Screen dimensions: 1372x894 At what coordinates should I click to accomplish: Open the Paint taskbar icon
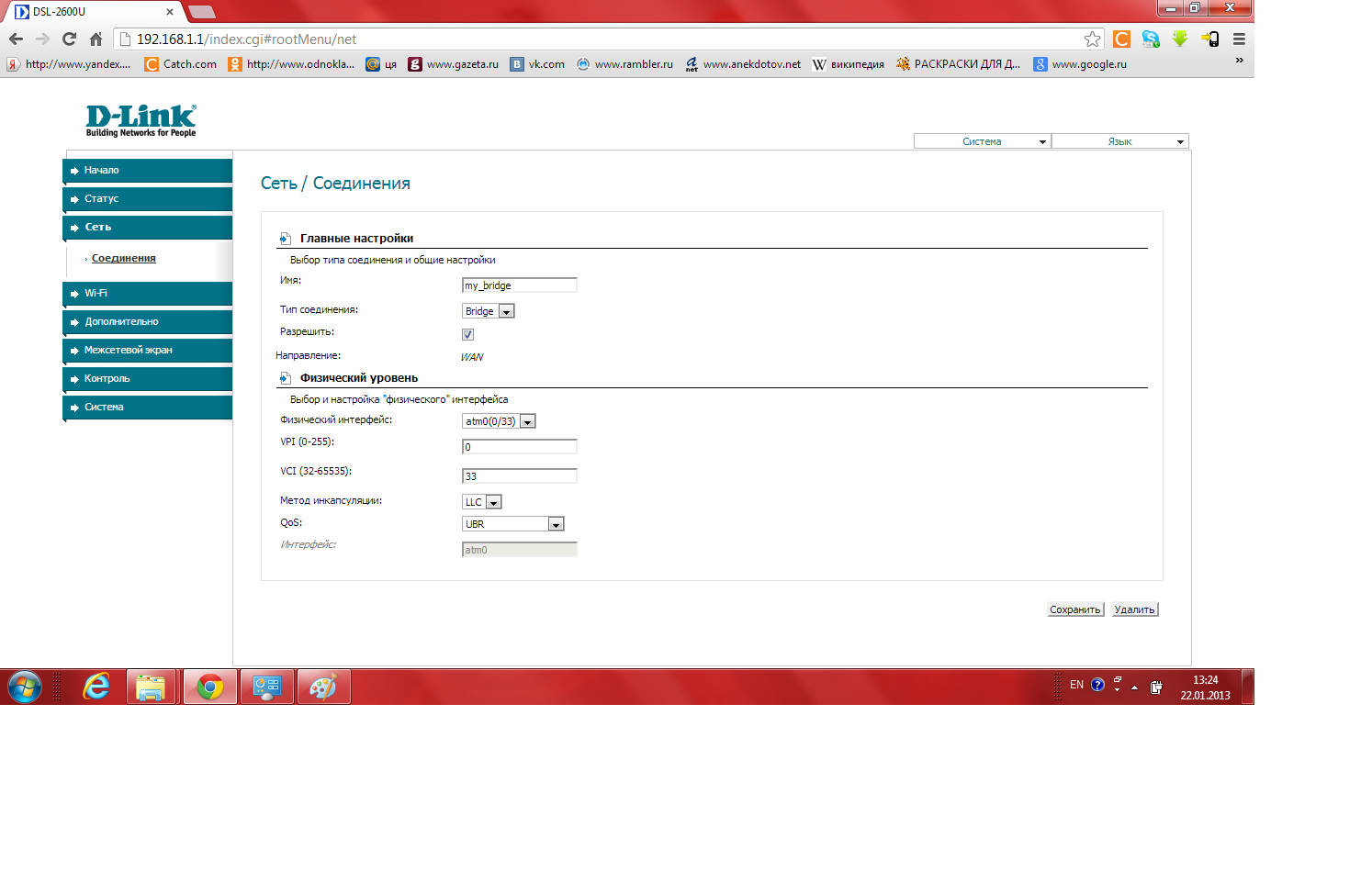tap(323, 687)
